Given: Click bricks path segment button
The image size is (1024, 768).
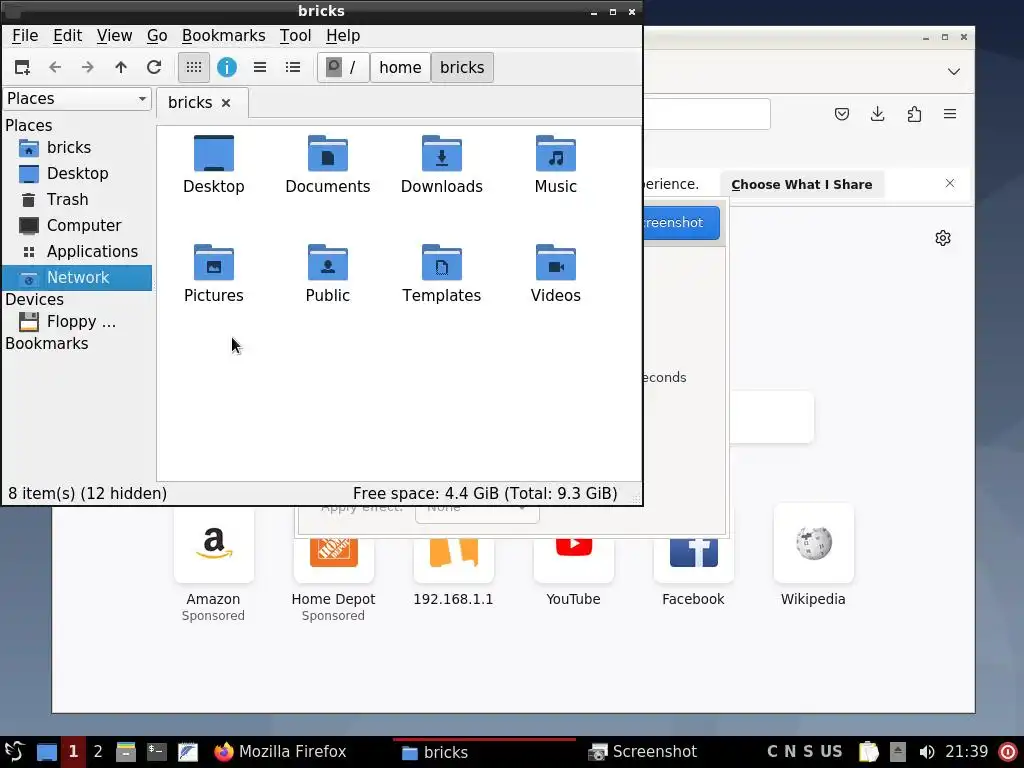Looking at the screenshot, I should (462, 67).
